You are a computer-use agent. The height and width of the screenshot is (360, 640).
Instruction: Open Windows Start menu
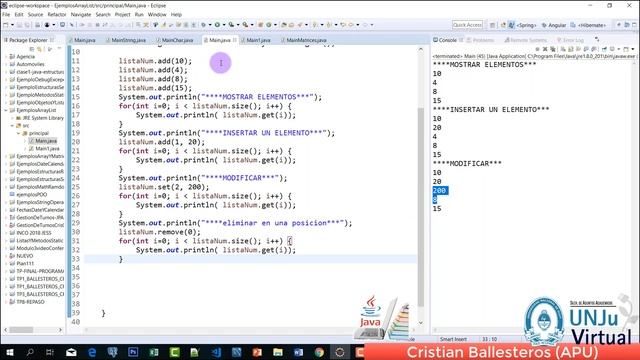tap(9, 352)
